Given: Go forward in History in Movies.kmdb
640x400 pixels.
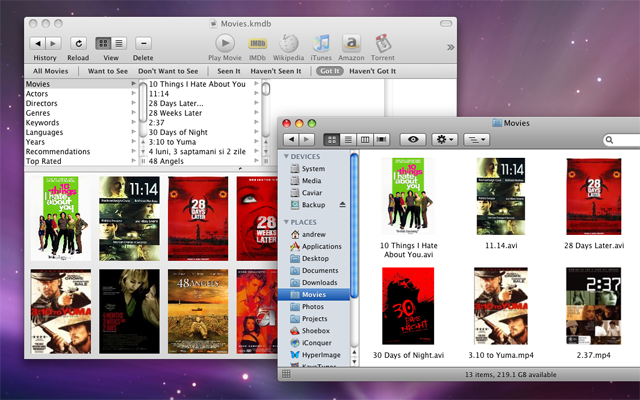Looking at the screenshot, I should click(x=53, y=43).
